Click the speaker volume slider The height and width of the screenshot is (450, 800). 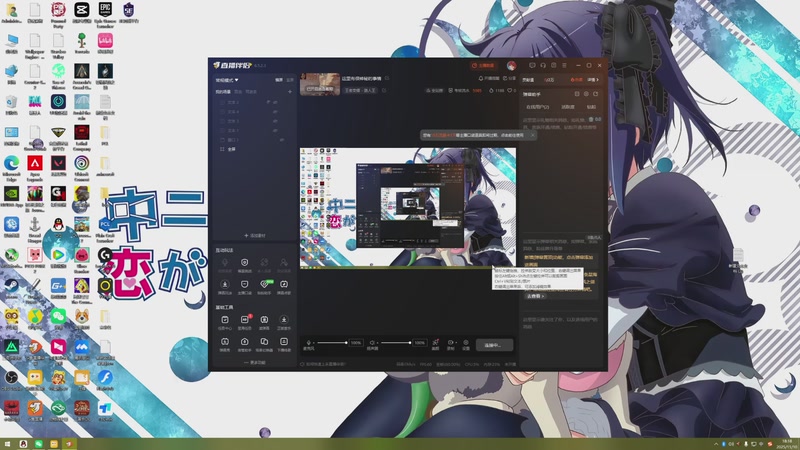pos(396,343)
